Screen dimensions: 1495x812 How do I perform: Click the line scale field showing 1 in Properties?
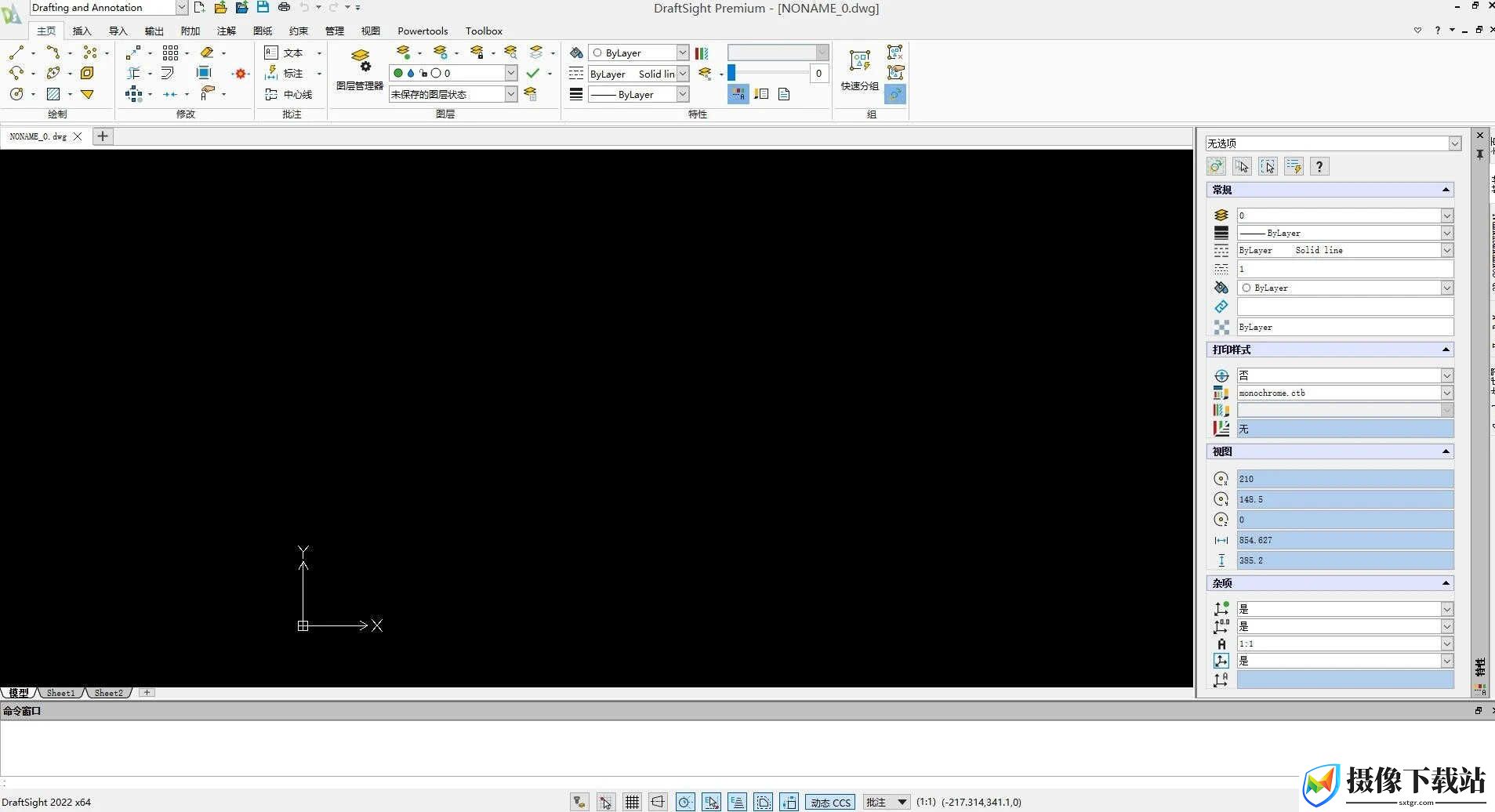[1345, 269]
